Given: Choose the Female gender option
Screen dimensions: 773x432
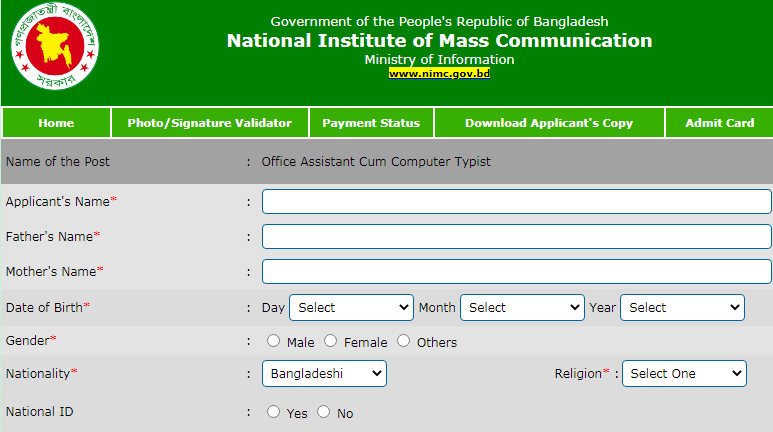Looking at the screenshot, I should (330, 341).
